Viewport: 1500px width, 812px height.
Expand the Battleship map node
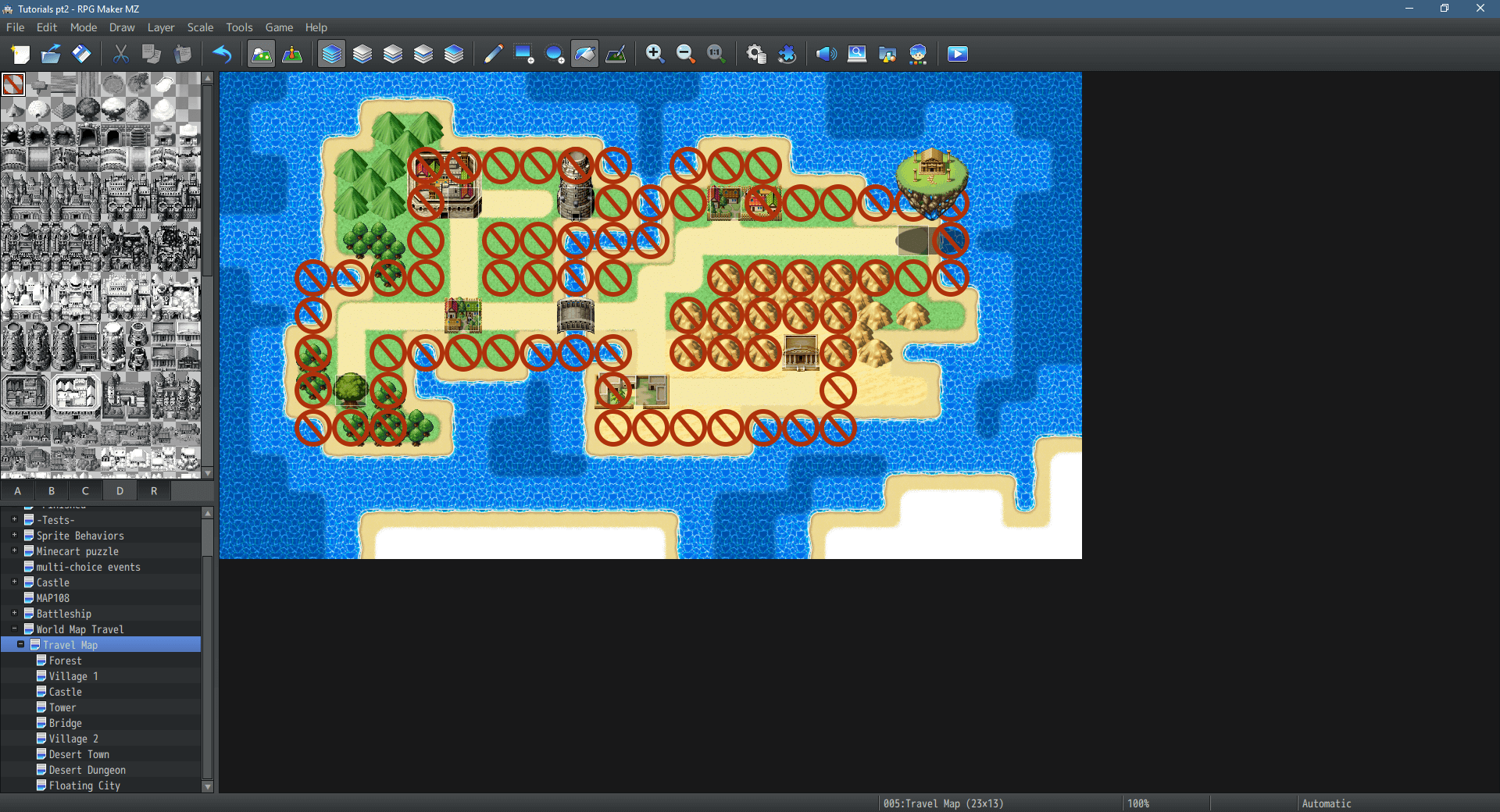tap(14, 613)
